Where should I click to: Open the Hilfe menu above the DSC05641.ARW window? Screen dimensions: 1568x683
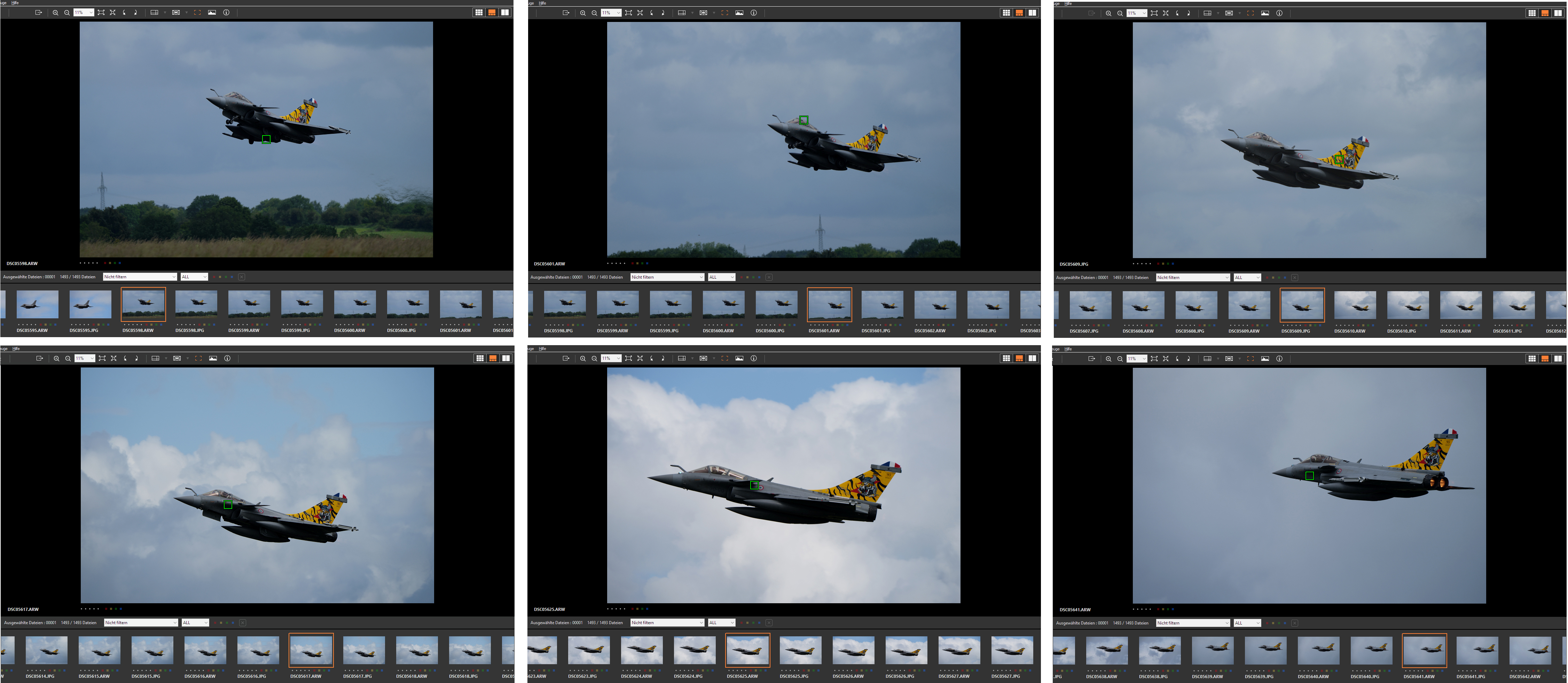(1068, 349)
